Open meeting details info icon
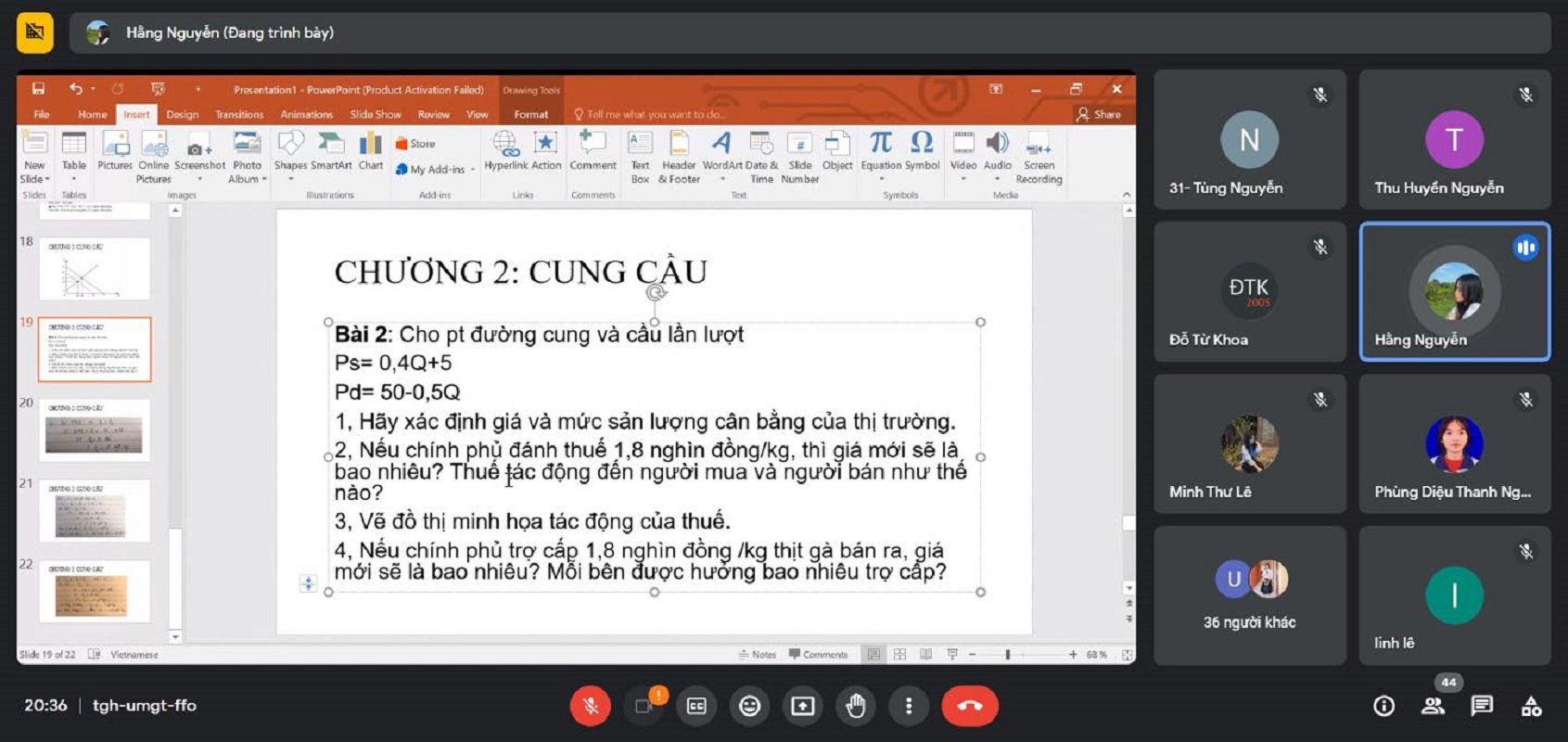 (1383, 706)
